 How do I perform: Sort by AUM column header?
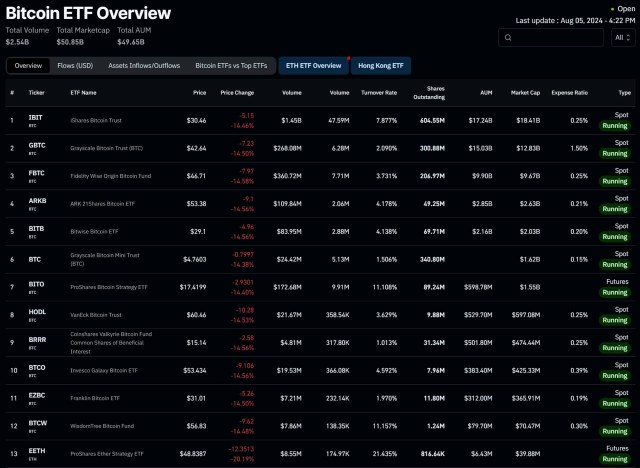click(486, 93)
